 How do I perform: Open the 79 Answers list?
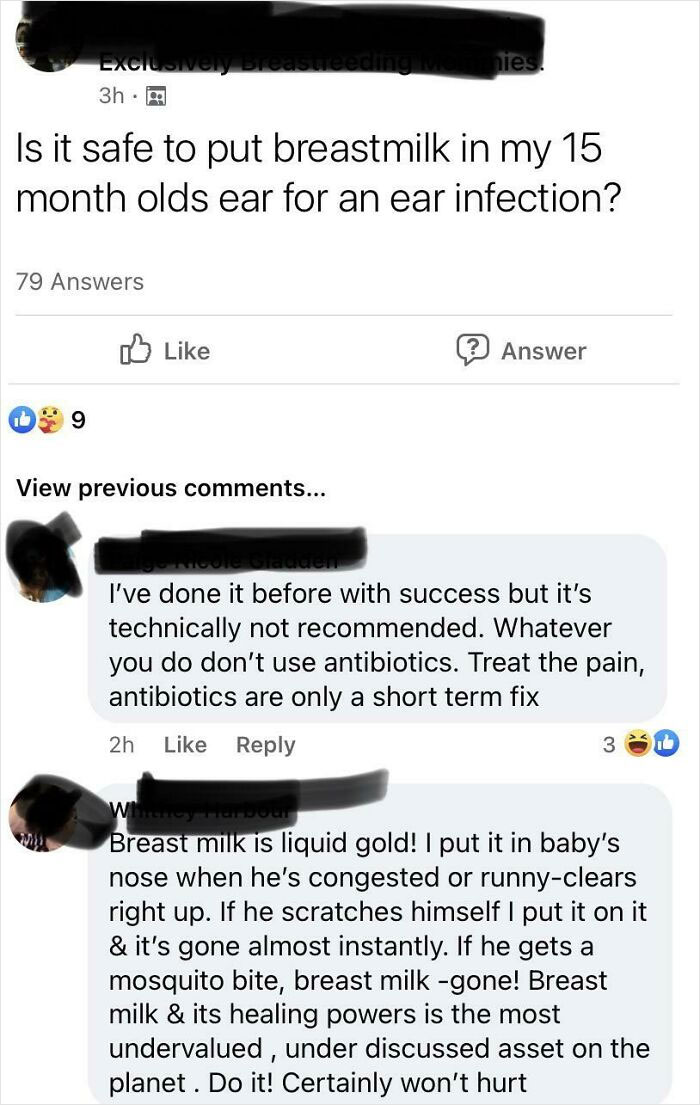(69, 281)
